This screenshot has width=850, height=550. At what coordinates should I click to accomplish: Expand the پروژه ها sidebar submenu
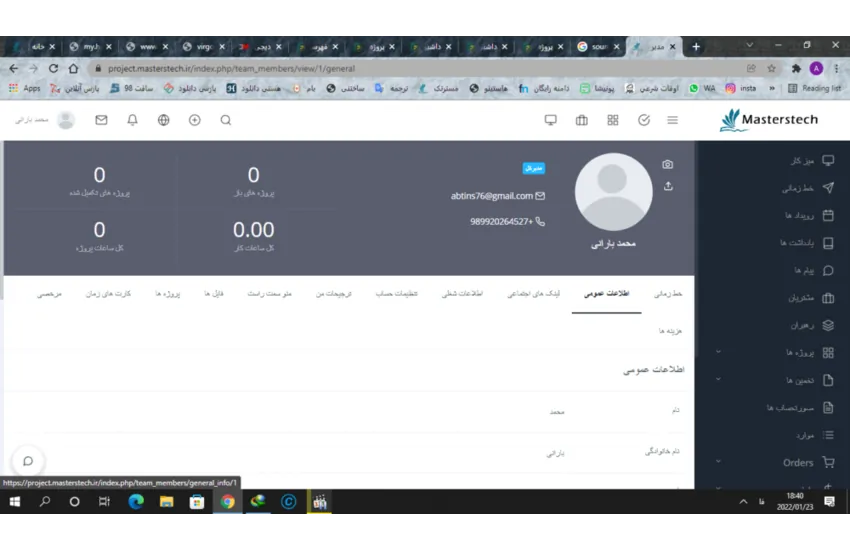click(718, 353)
